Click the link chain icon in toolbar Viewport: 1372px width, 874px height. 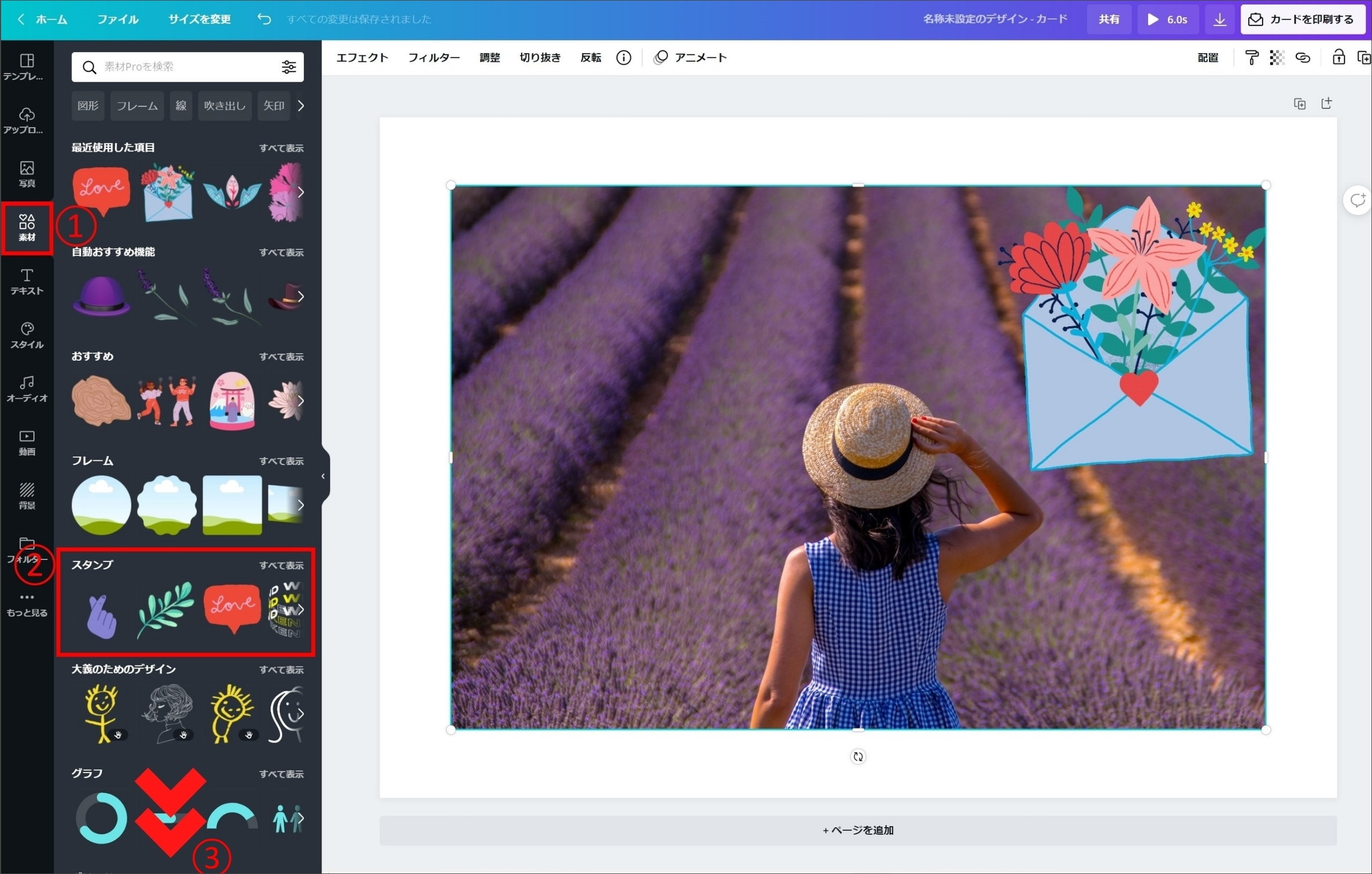pos(1302,57)
